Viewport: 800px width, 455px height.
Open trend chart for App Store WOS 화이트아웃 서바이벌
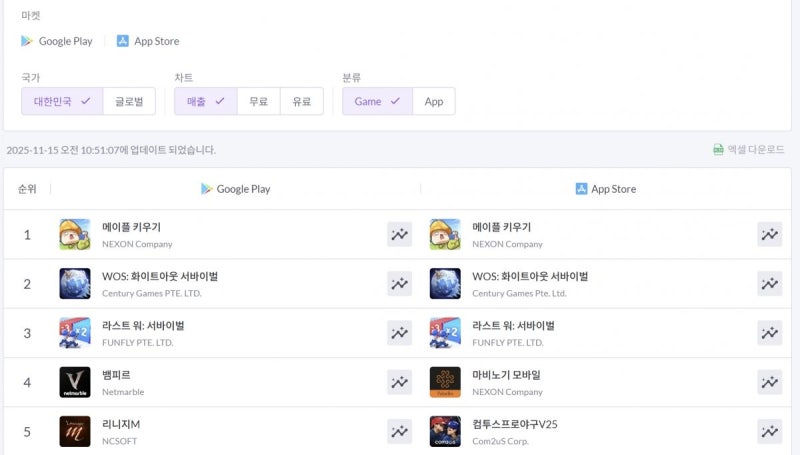pos(769,284)
